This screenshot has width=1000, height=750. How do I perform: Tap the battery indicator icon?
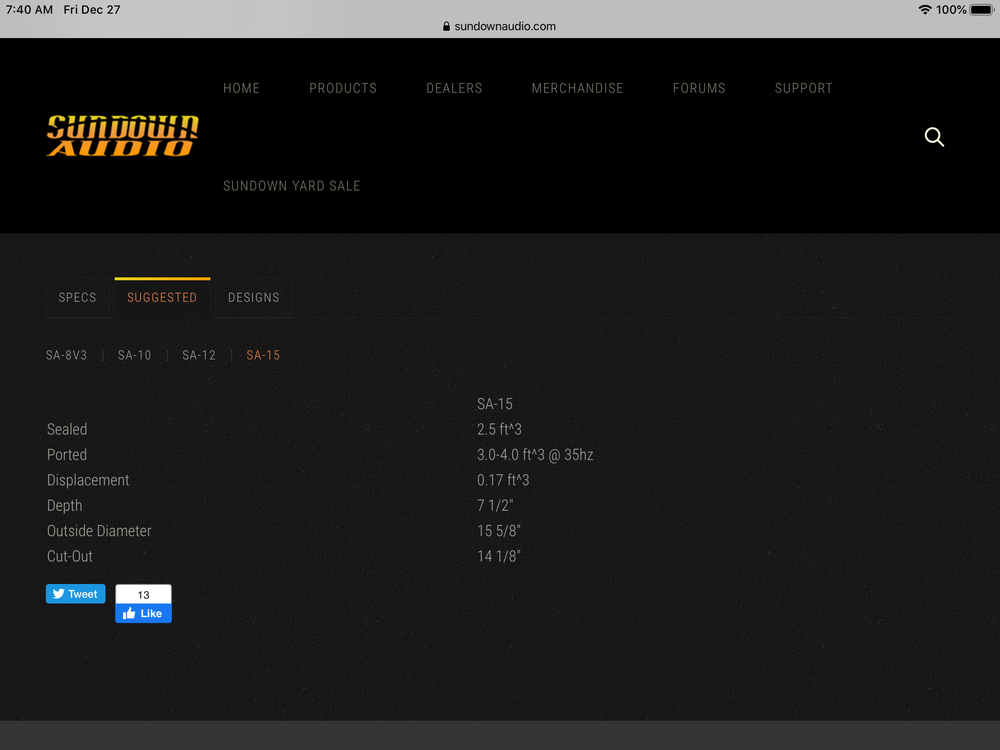tap(982, 10)
